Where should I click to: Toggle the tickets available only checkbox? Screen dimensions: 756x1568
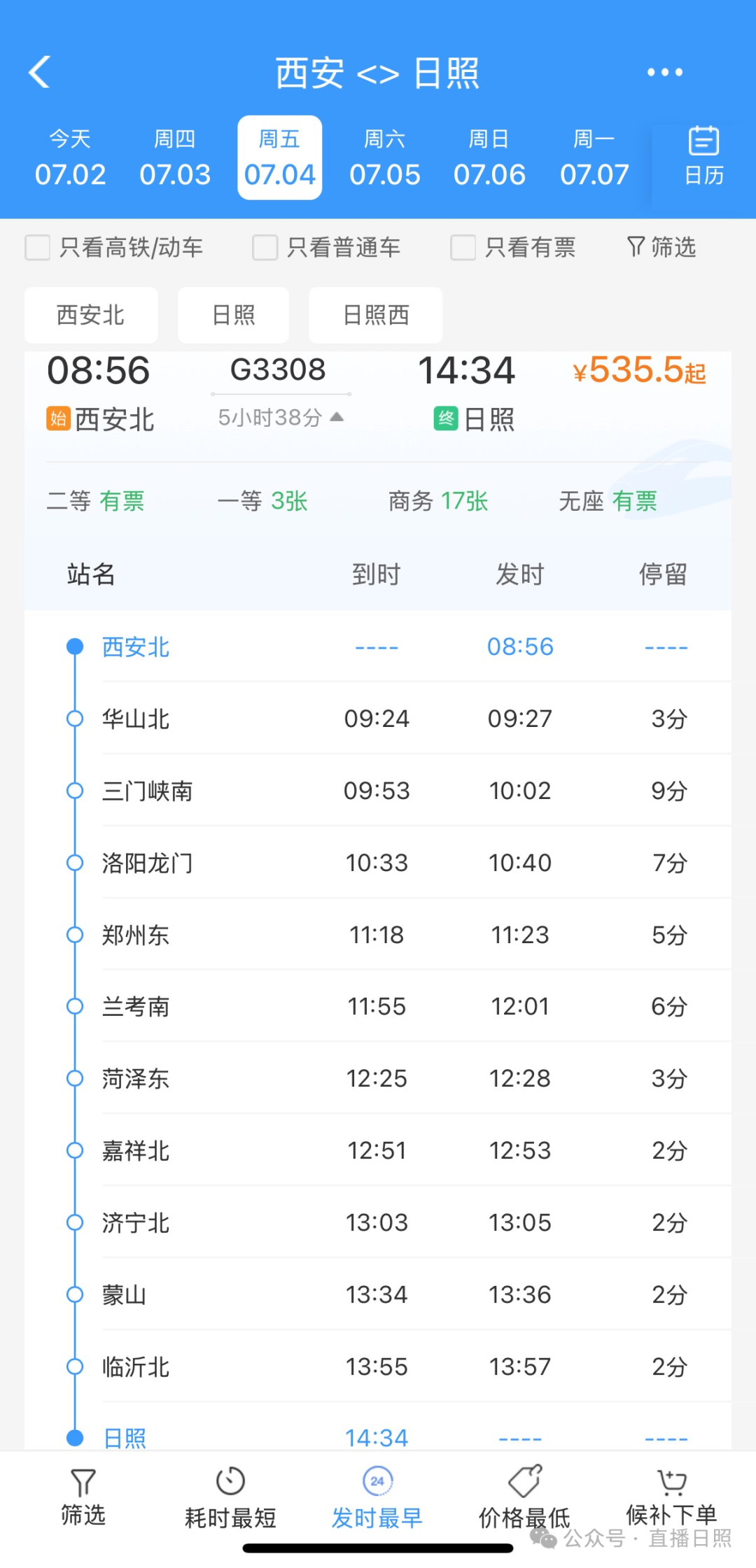point(463,247)
